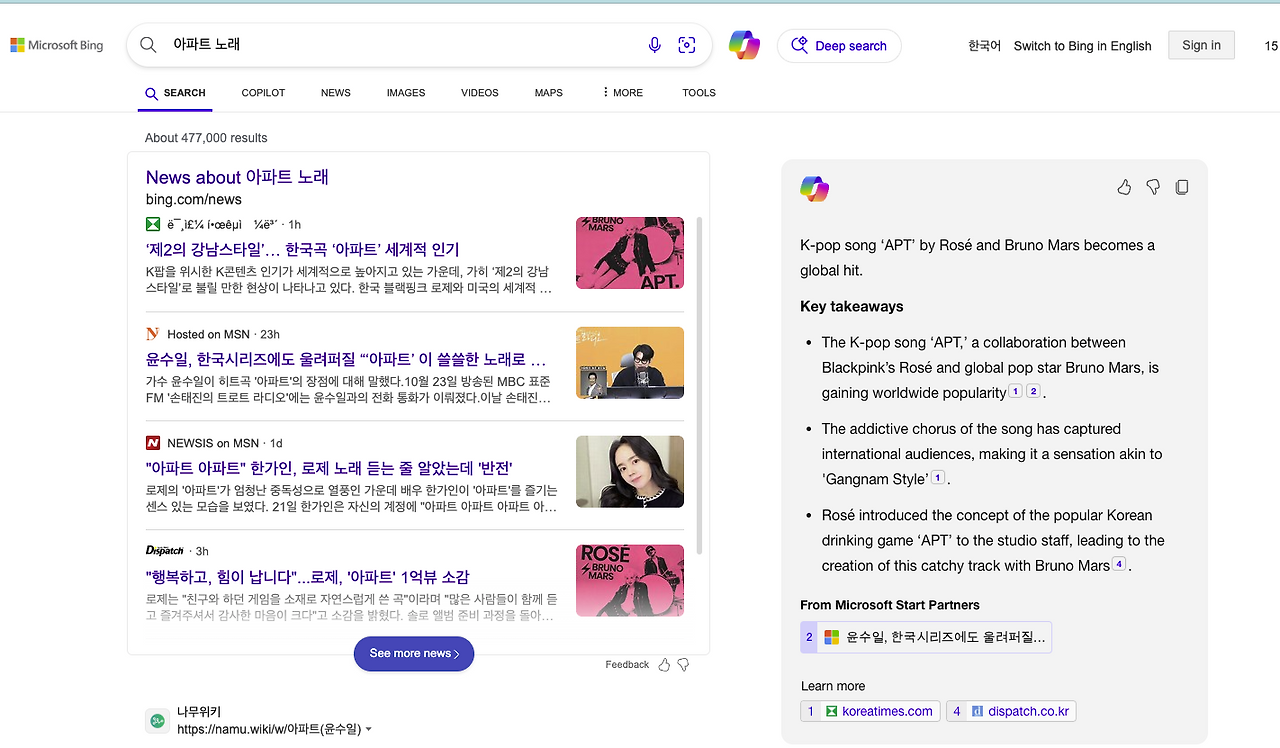Go to the IMAGES tab
This screenshot has height=748, width=1280.
[x=406, y=93]
